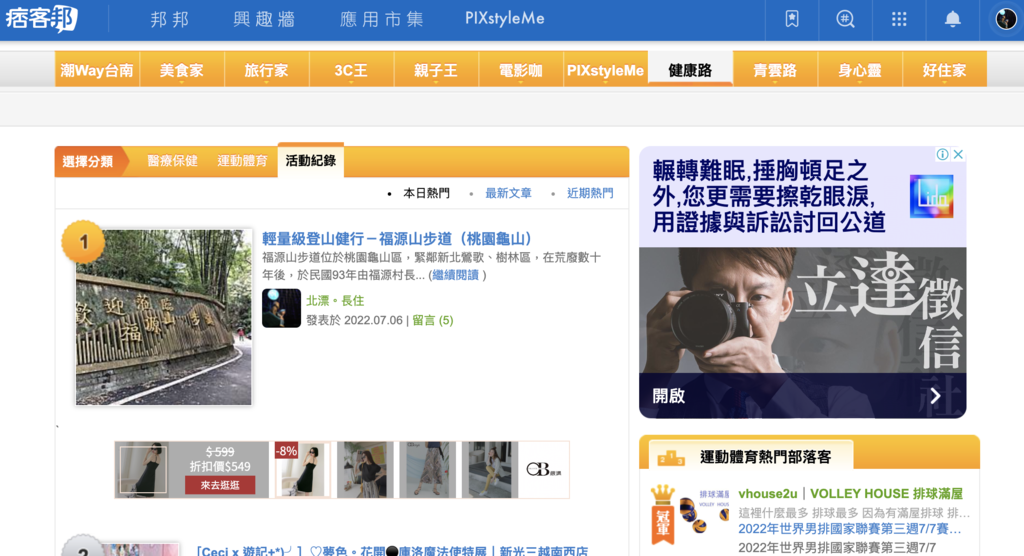Show 最新文章 articles
The width and height of the screenshot is (1024, 556).
508,193
